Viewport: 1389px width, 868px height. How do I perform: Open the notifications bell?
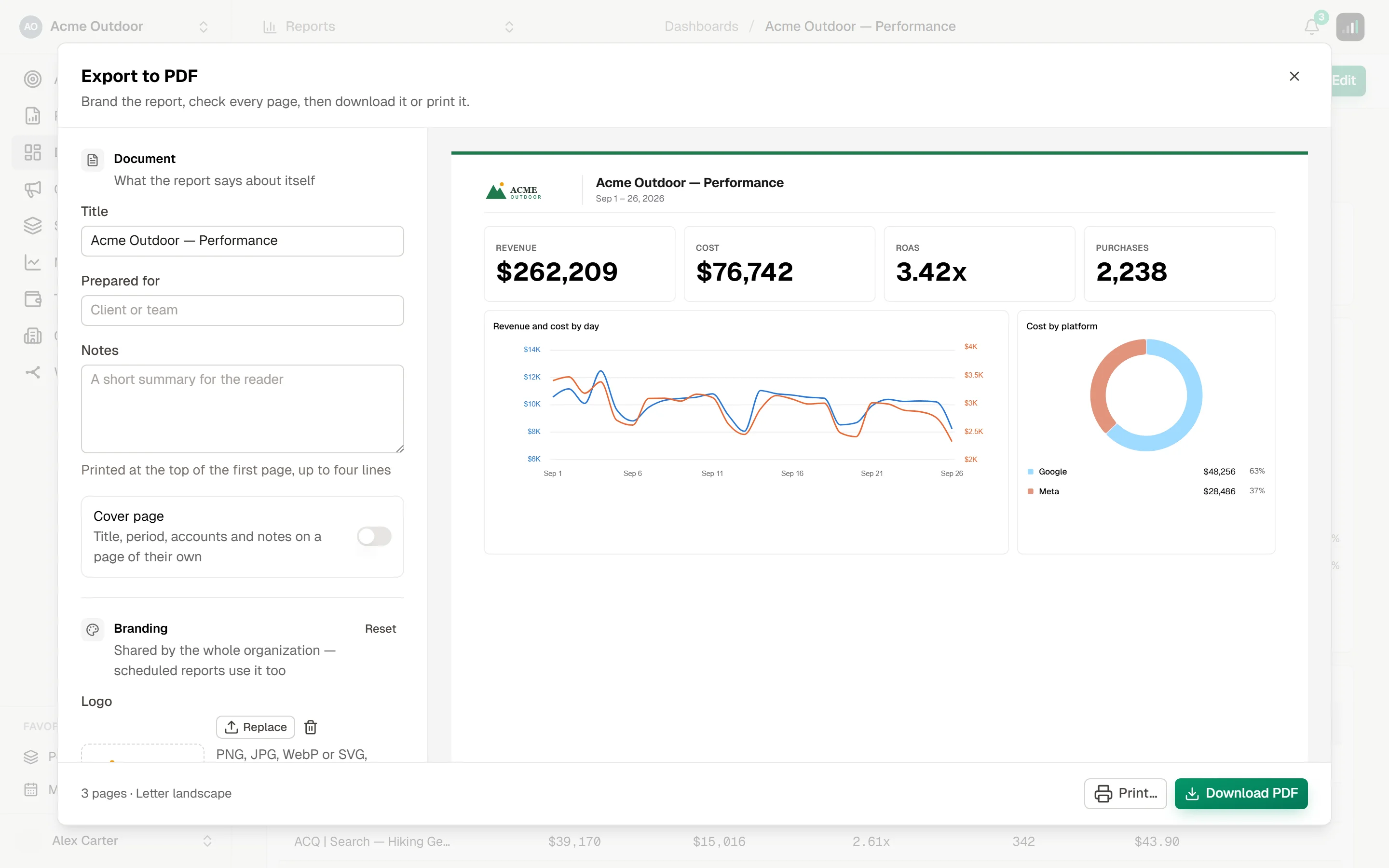(x=1311, y=27)
